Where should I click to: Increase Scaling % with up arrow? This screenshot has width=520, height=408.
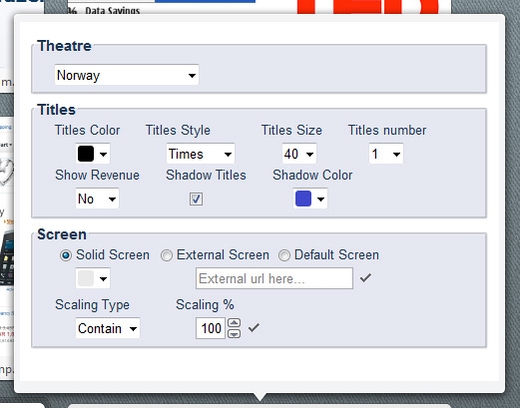click(234, 323)
